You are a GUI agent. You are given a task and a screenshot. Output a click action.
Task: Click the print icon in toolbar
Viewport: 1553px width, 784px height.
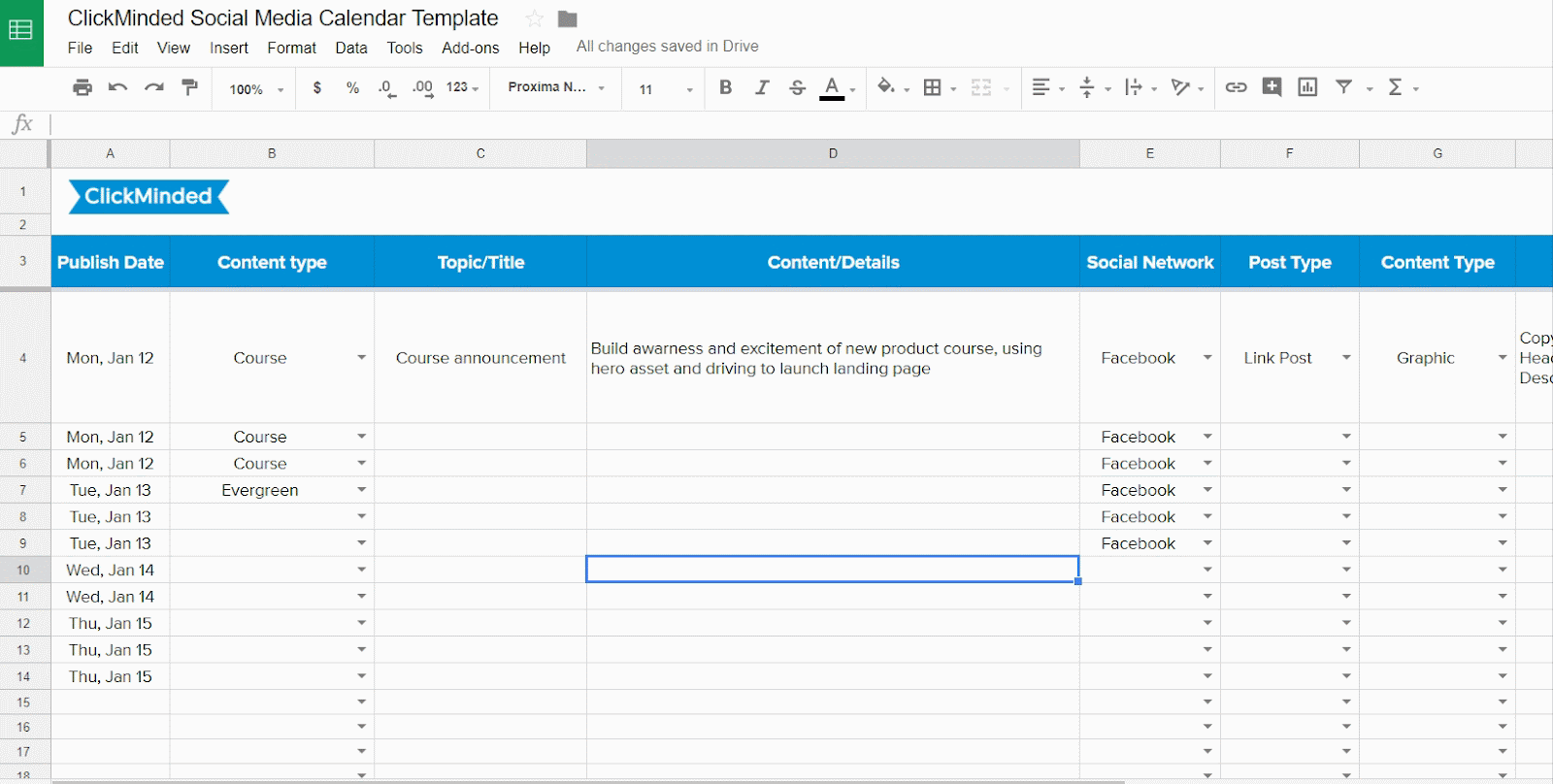click(x=83, y=87)
